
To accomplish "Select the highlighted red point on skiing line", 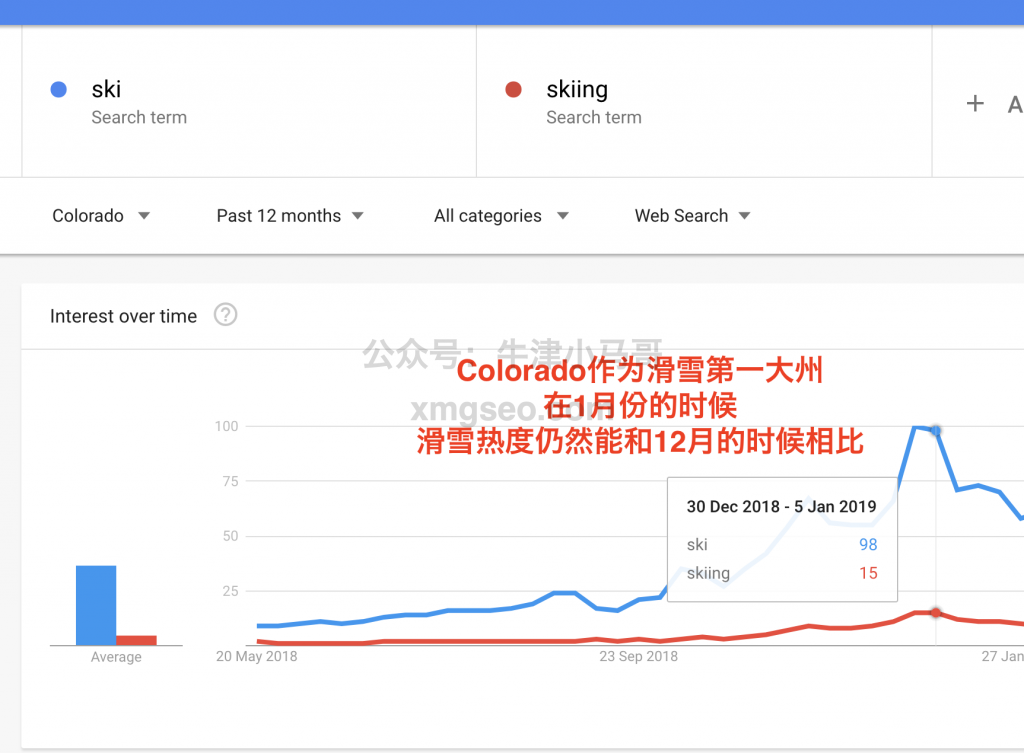I will pyautogui.click(x=936, y=613).
